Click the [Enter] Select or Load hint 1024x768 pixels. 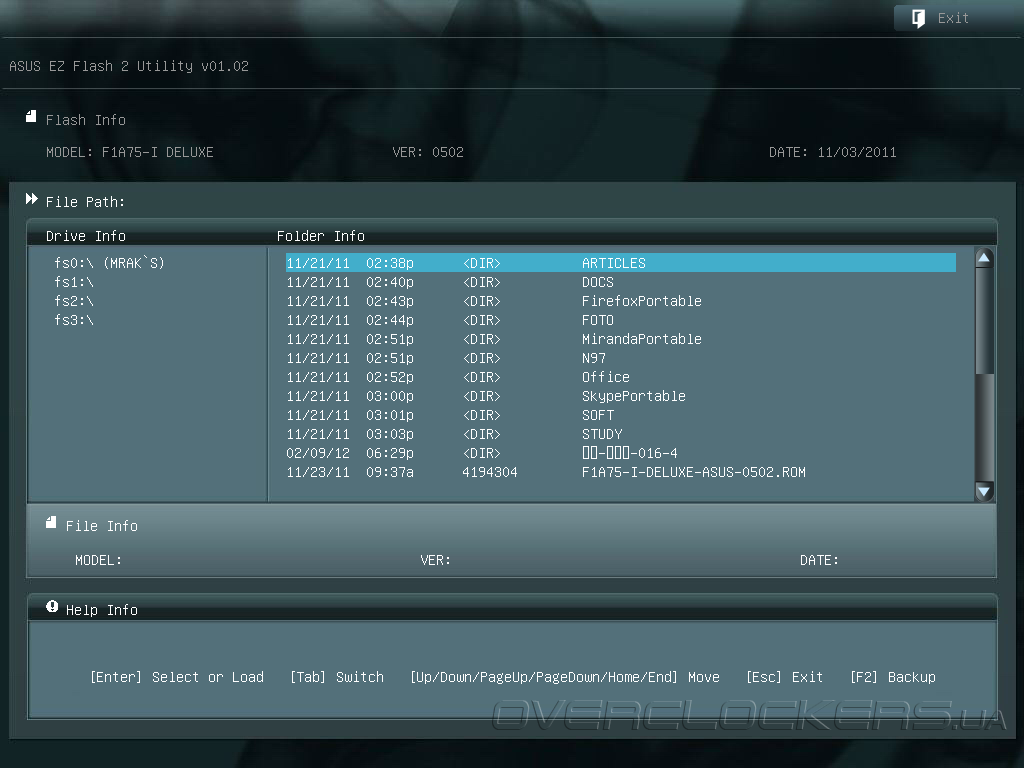(x=177, y=677)
